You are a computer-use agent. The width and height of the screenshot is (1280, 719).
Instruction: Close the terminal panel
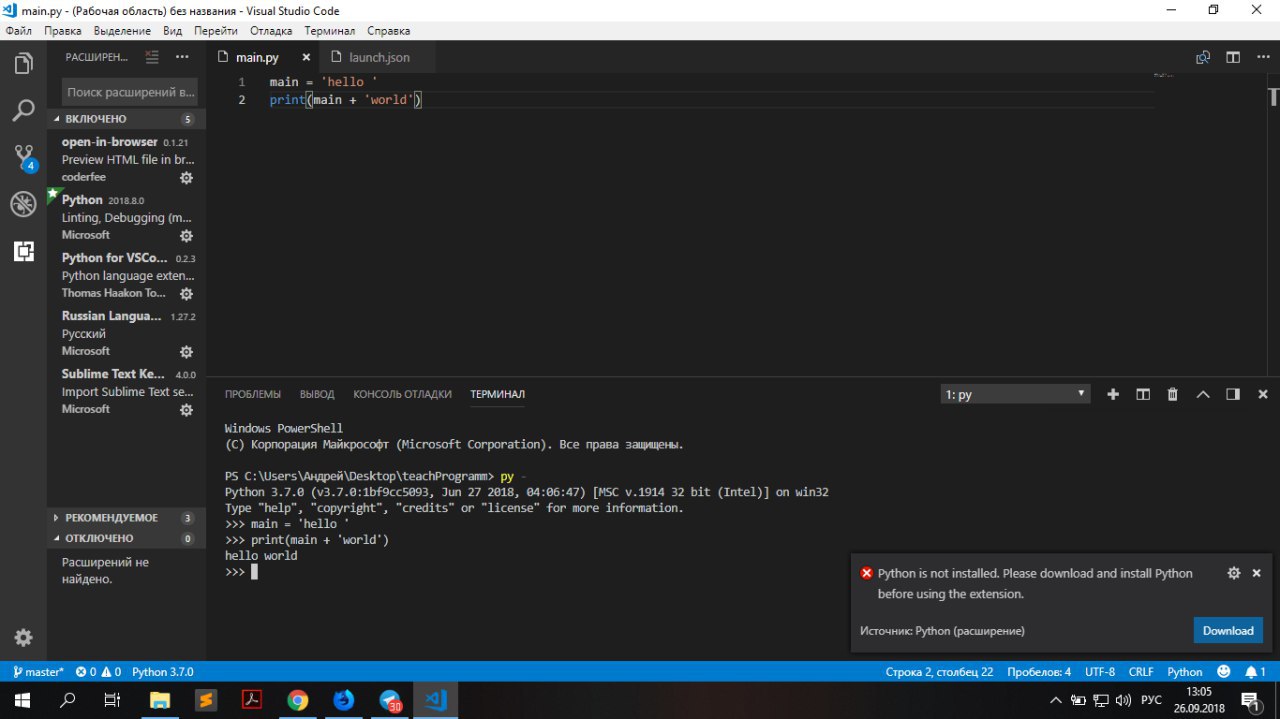click(1263, 394)
